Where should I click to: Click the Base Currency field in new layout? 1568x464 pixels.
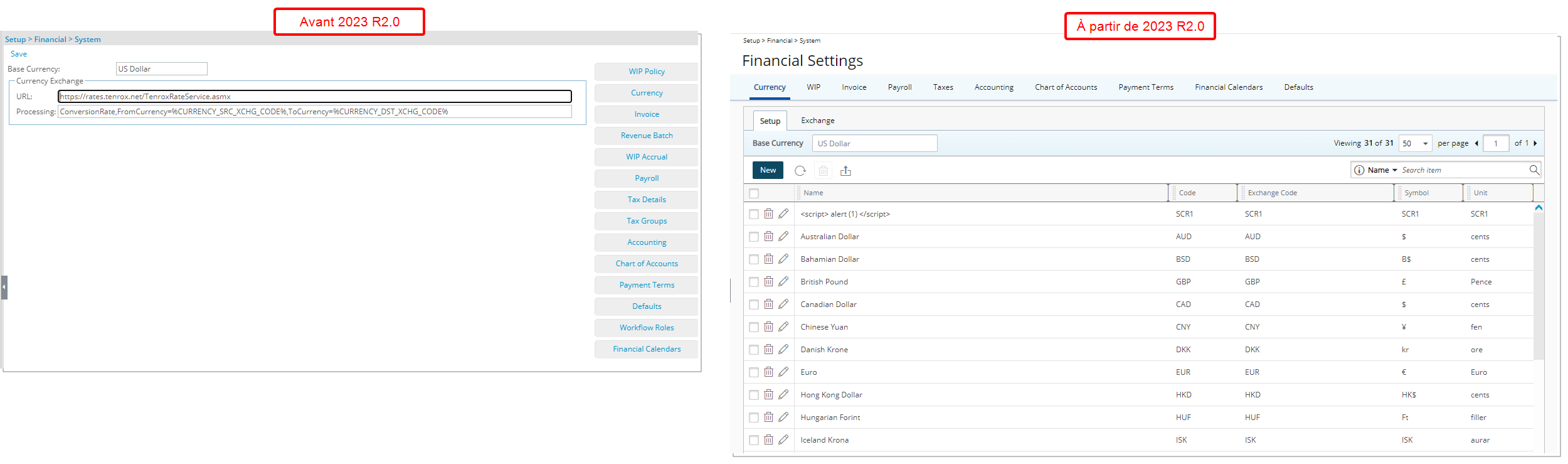click(874, 143)
